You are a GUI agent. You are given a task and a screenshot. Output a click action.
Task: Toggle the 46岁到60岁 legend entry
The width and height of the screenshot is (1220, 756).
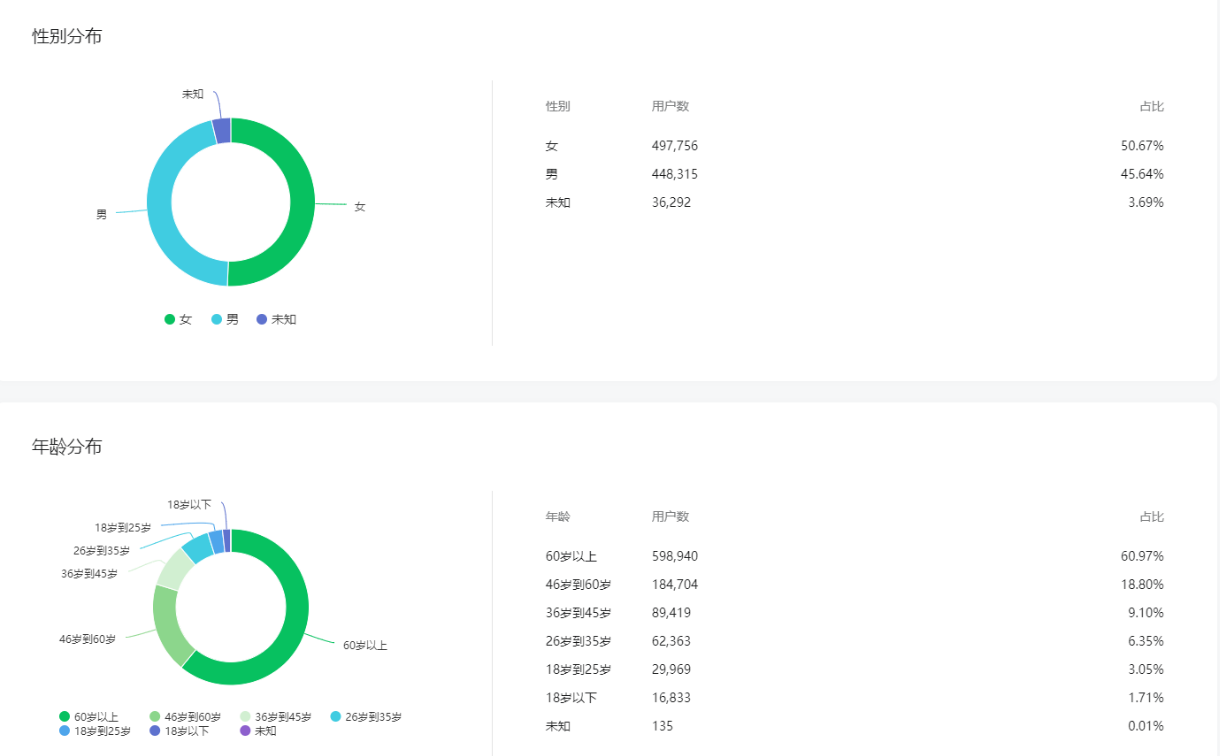pos(185,717)
